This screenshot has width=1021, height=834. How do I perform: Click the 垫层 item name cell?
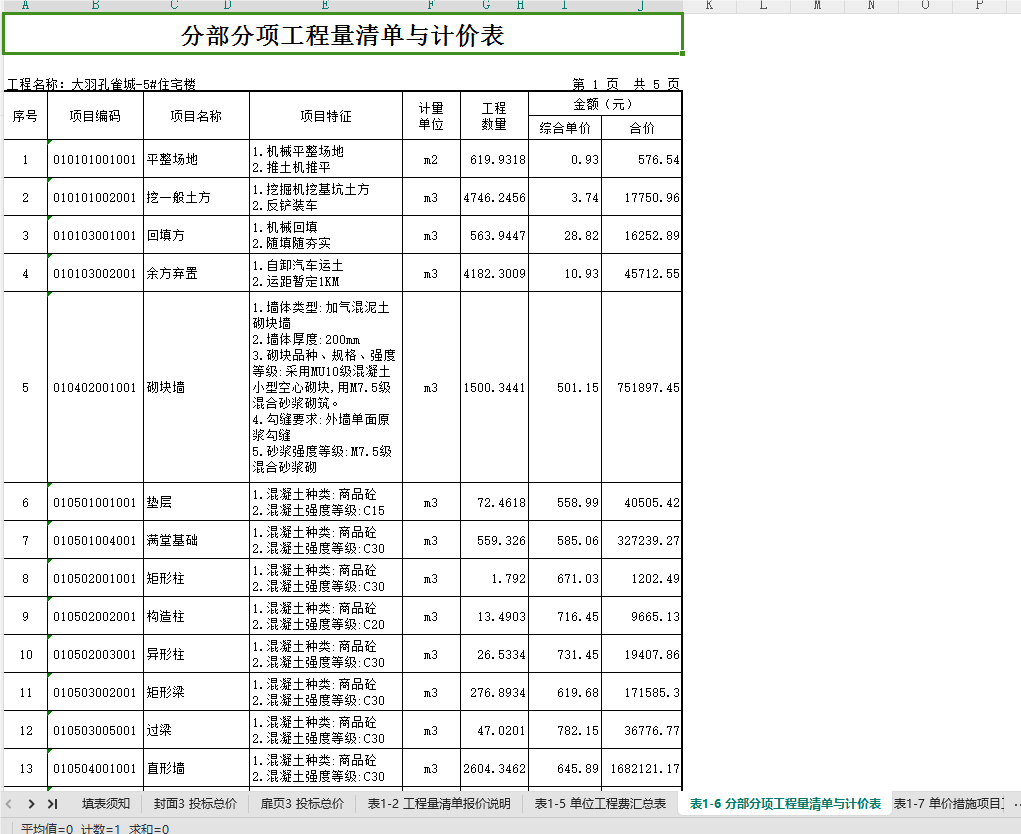tap(196, 502)
